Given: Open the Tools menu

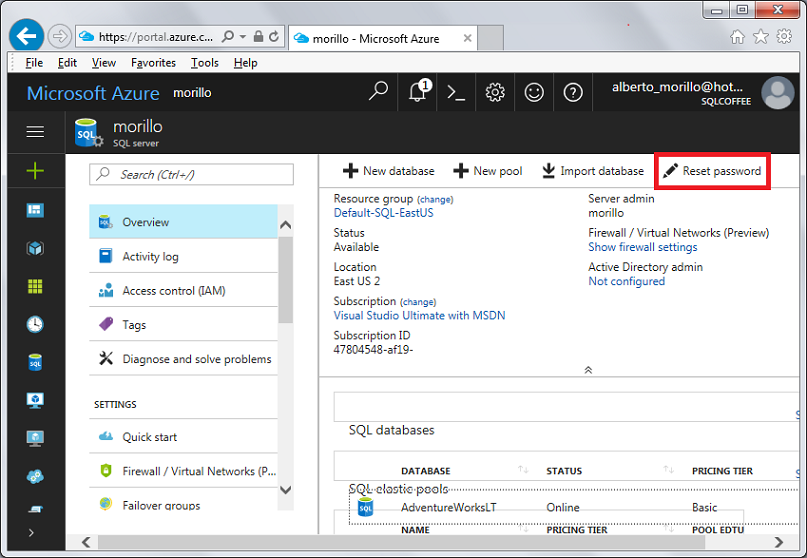Looking at the screenshot, I should click(205, 63).
